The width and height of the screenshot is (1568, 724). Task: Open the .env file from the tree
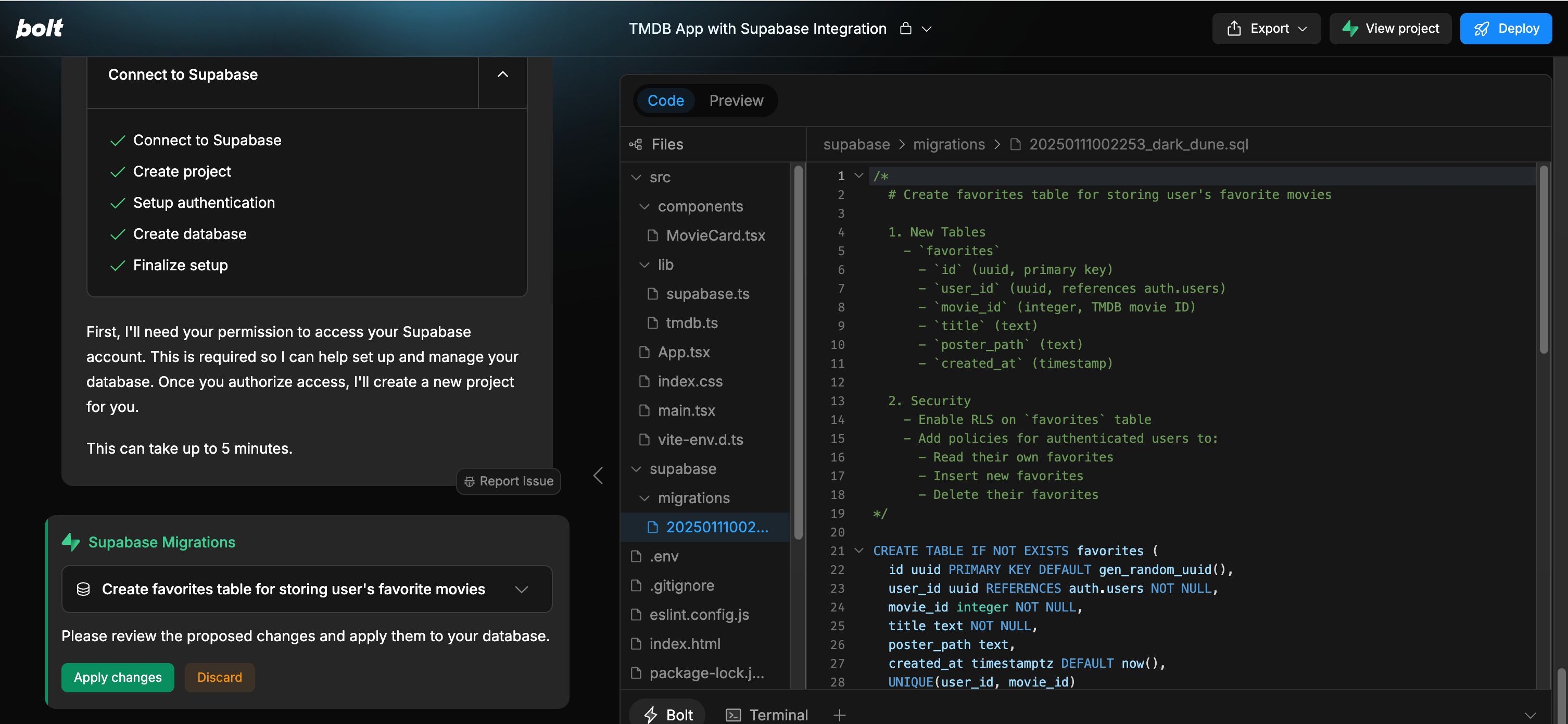pos(664,556)
